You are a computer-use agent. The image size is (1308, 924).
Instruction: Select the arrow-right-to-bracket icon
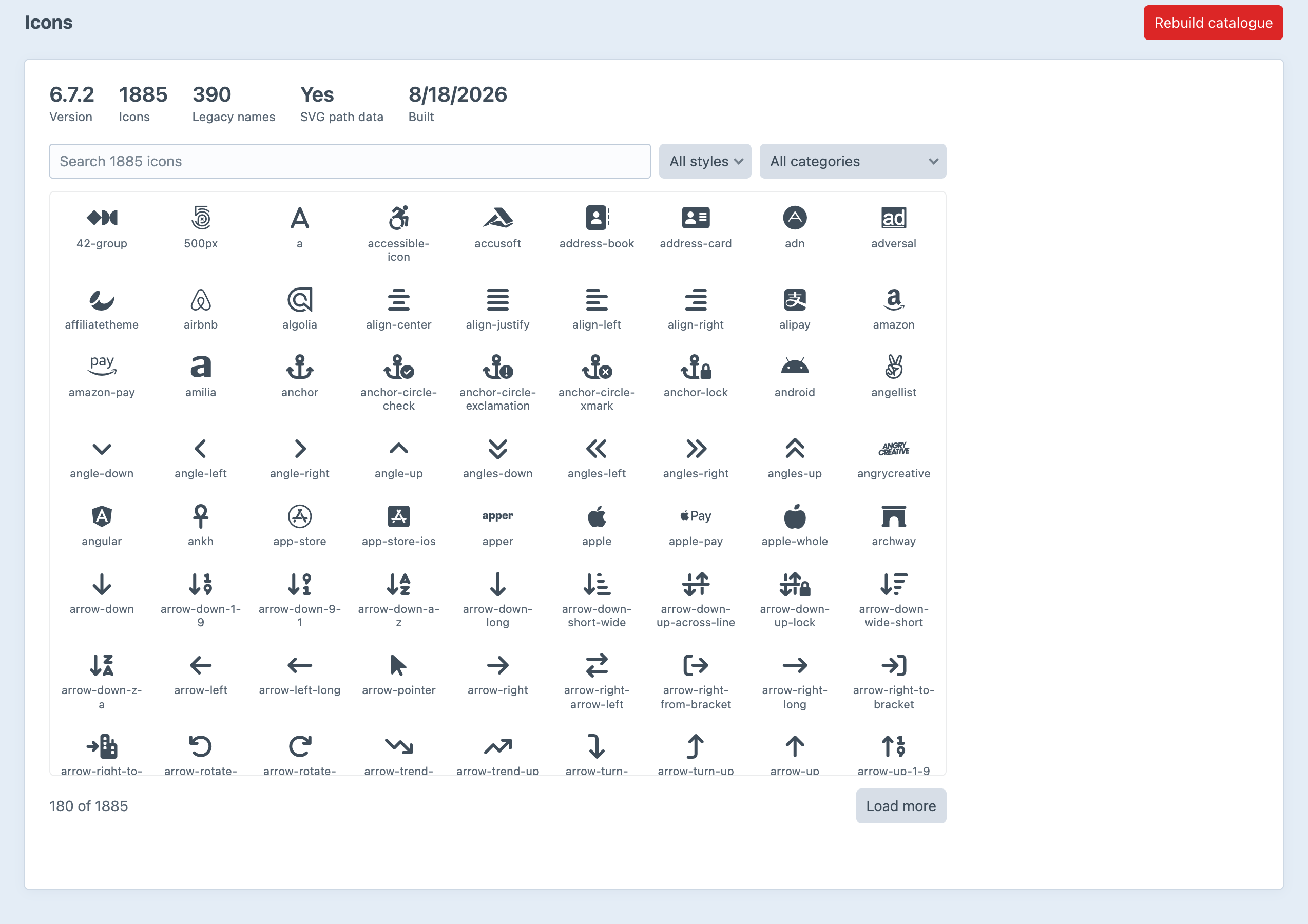[x=893, y=665]
